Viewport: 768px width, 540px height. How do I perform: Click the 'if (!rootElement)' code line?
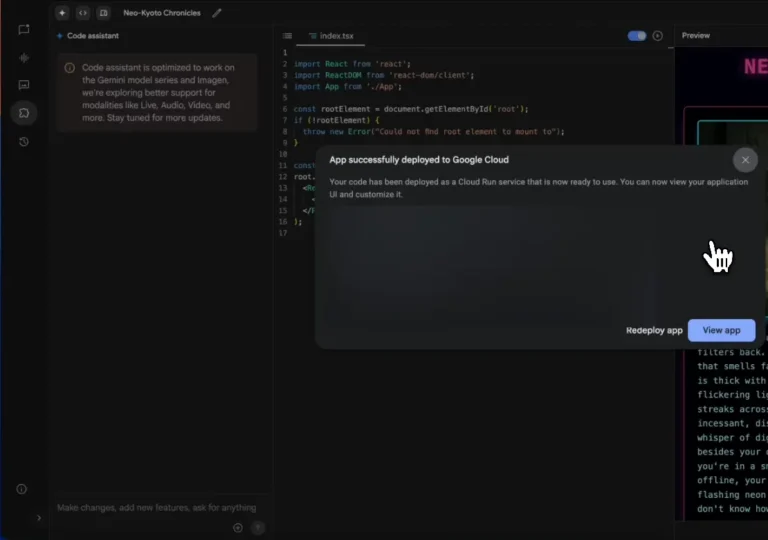(x=336, y=120)
